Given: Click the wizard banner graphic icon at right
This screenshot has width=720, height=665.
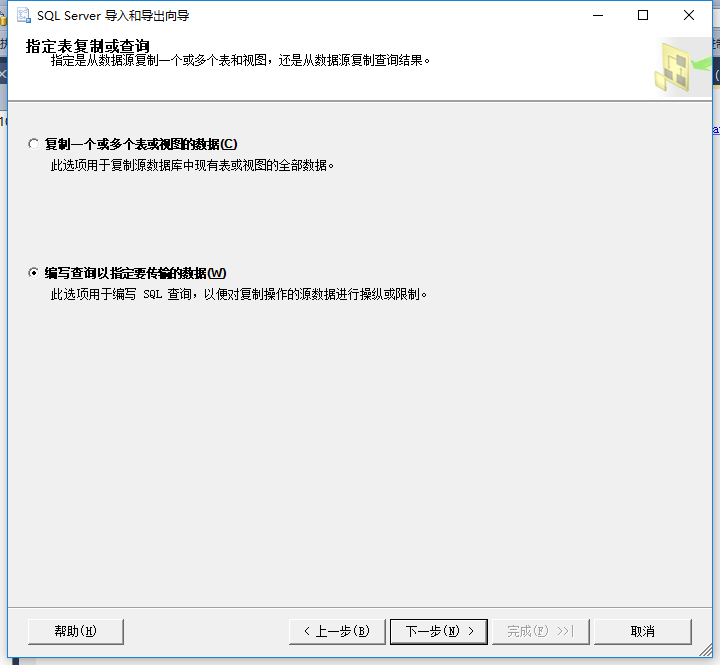Looking at the screenshot, I should (x=682, y=67).
